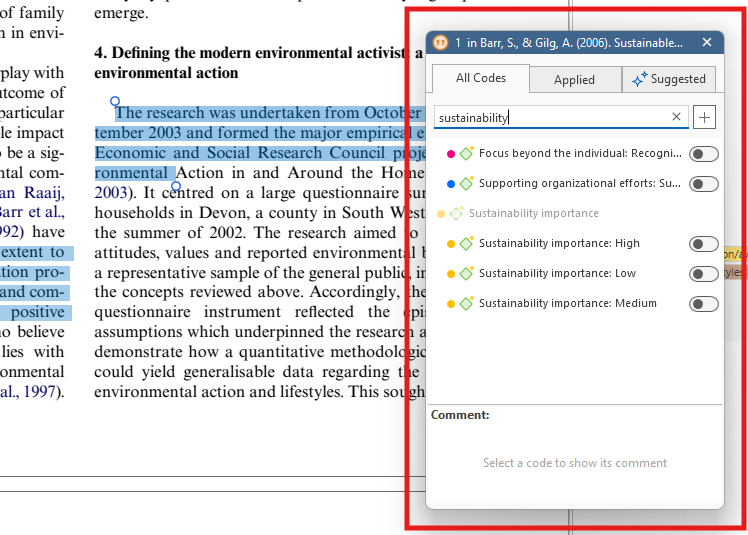The width and height of the screenshot is (748, 535).
Task: Clear the code search text
Action: (x=676, y=117)
